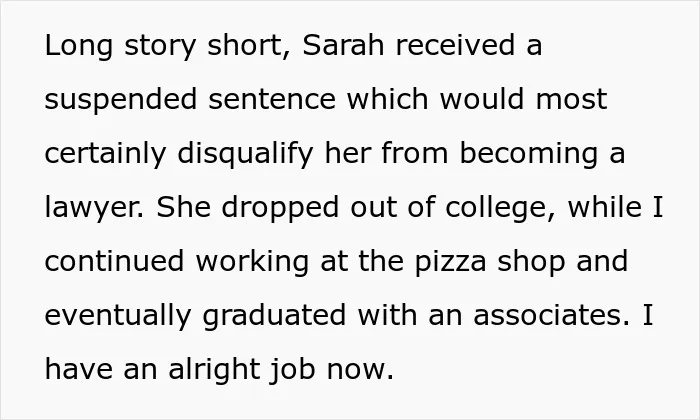
Task: Click the word 'graduated'
Action: [274, 316]
